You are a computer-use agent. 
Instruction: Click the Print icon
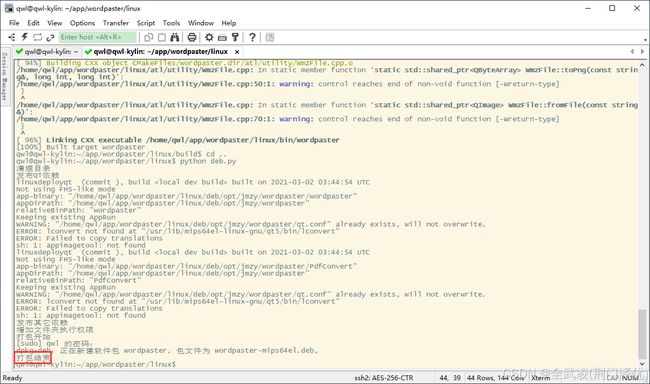192,37
